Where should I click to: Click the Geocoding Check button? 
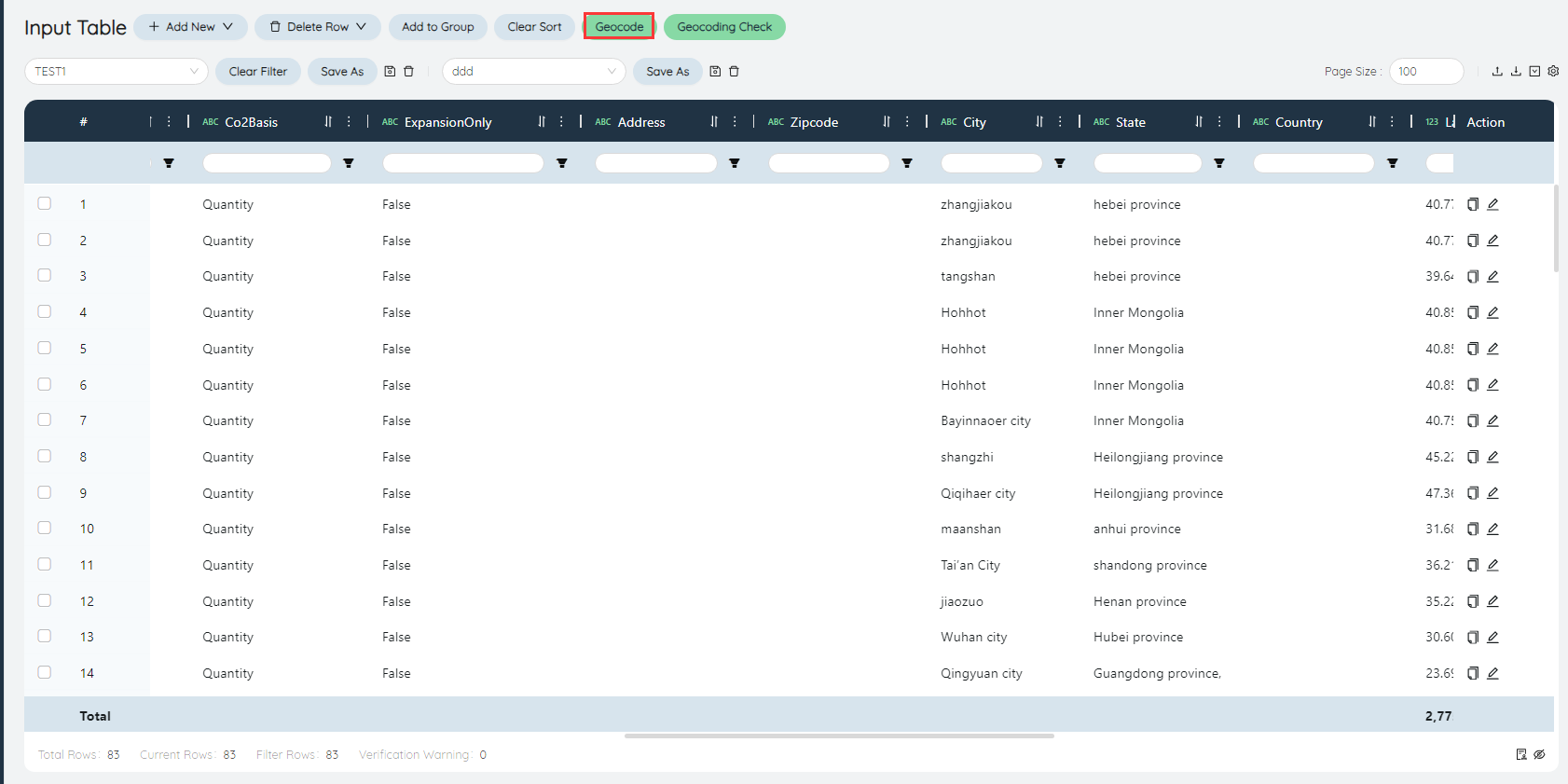(724, 27)
